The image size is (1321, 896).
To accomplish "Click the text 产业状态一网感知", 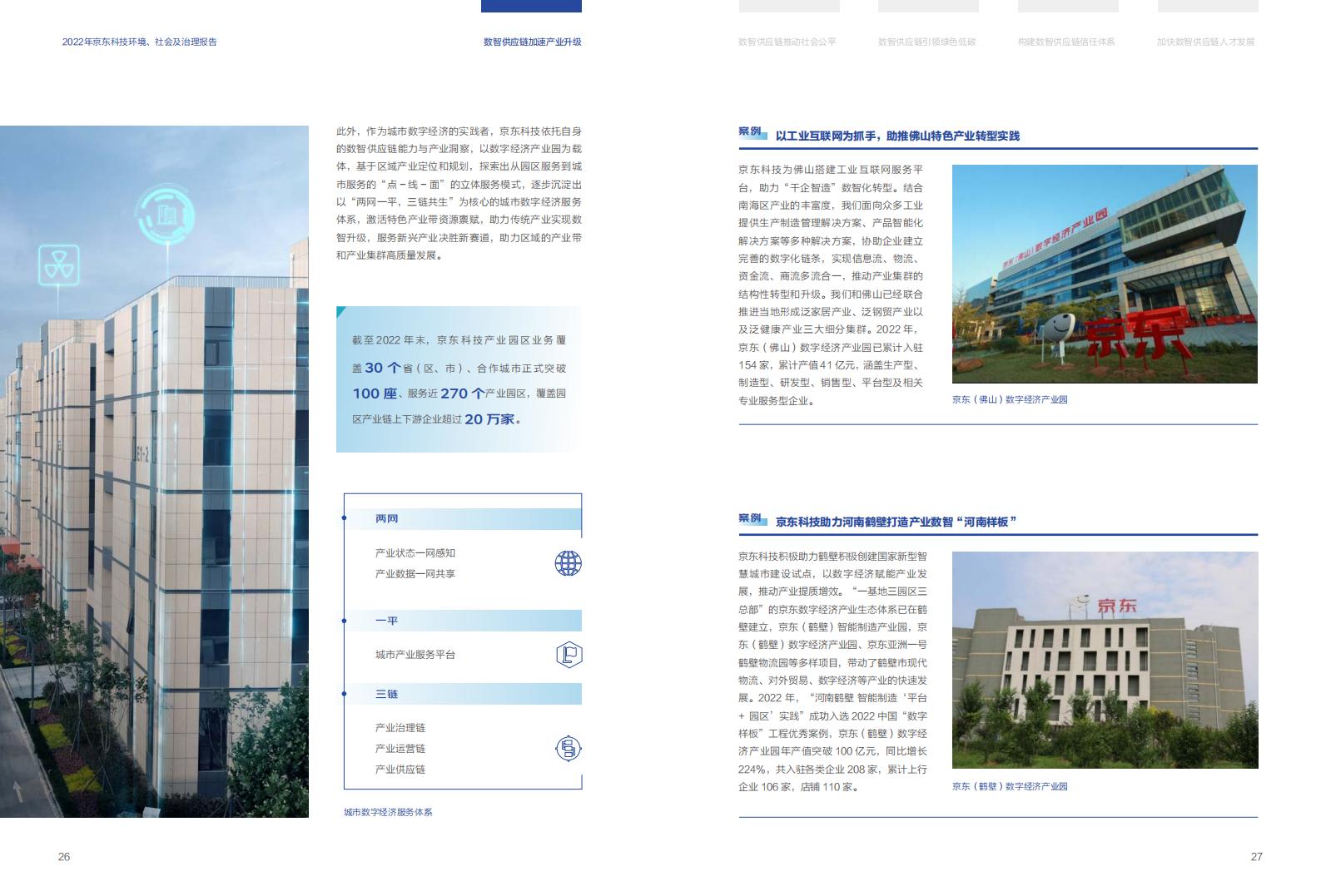I will 415,553.
